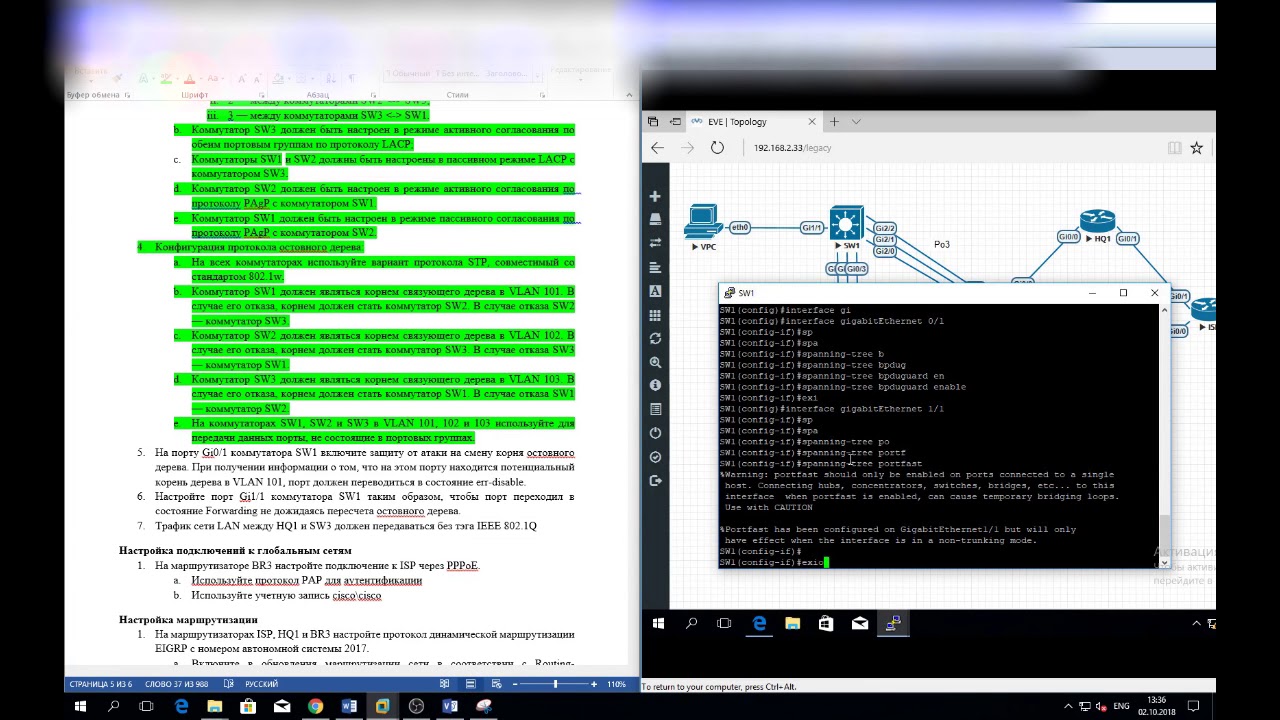
Task: Click the browser back arrow in Edge
Action: pyautogui.click(x=657, y=148)
